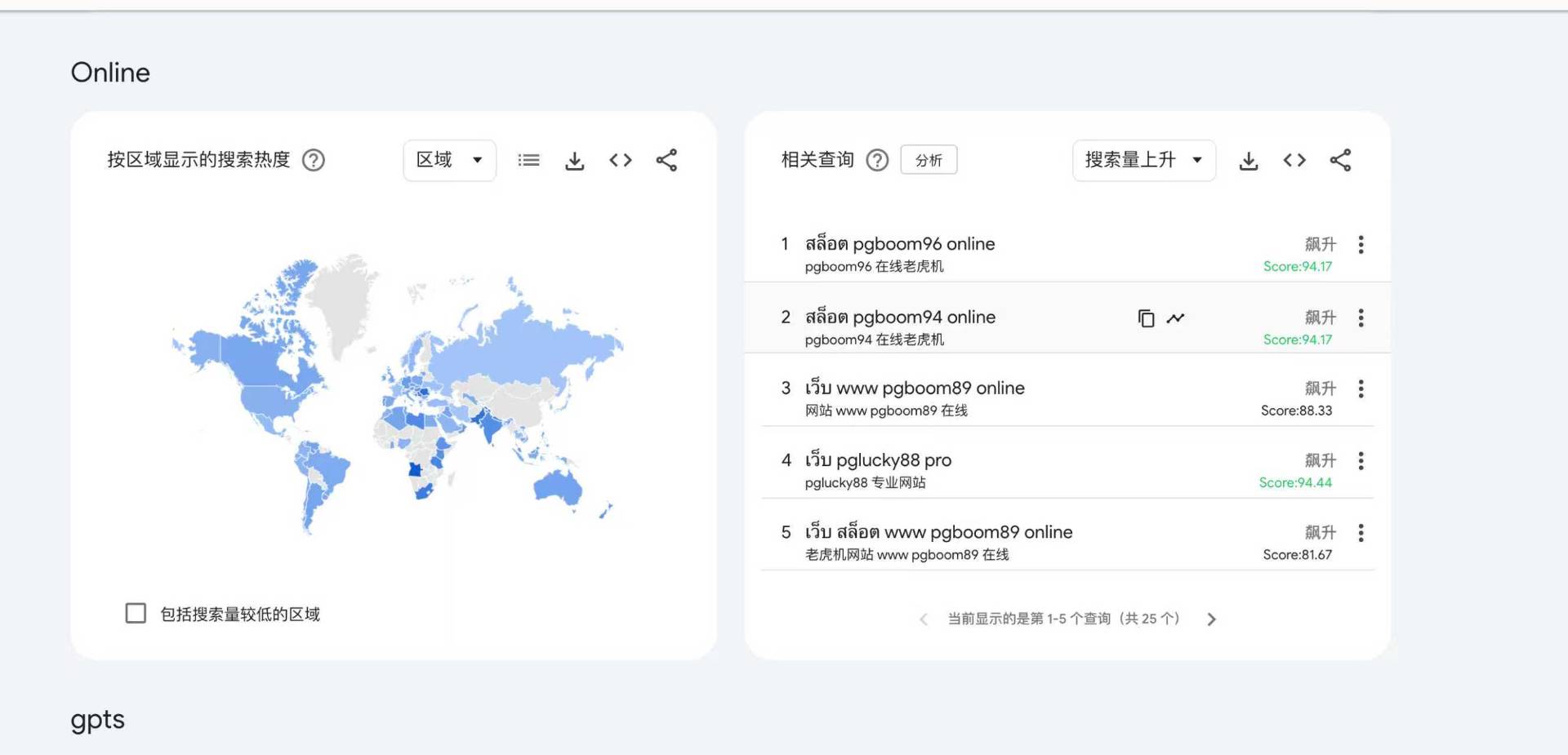Viewport: 1568px width, 755px height.
Task: Download region interest data as CSV
Action: [x=575, y=160]
